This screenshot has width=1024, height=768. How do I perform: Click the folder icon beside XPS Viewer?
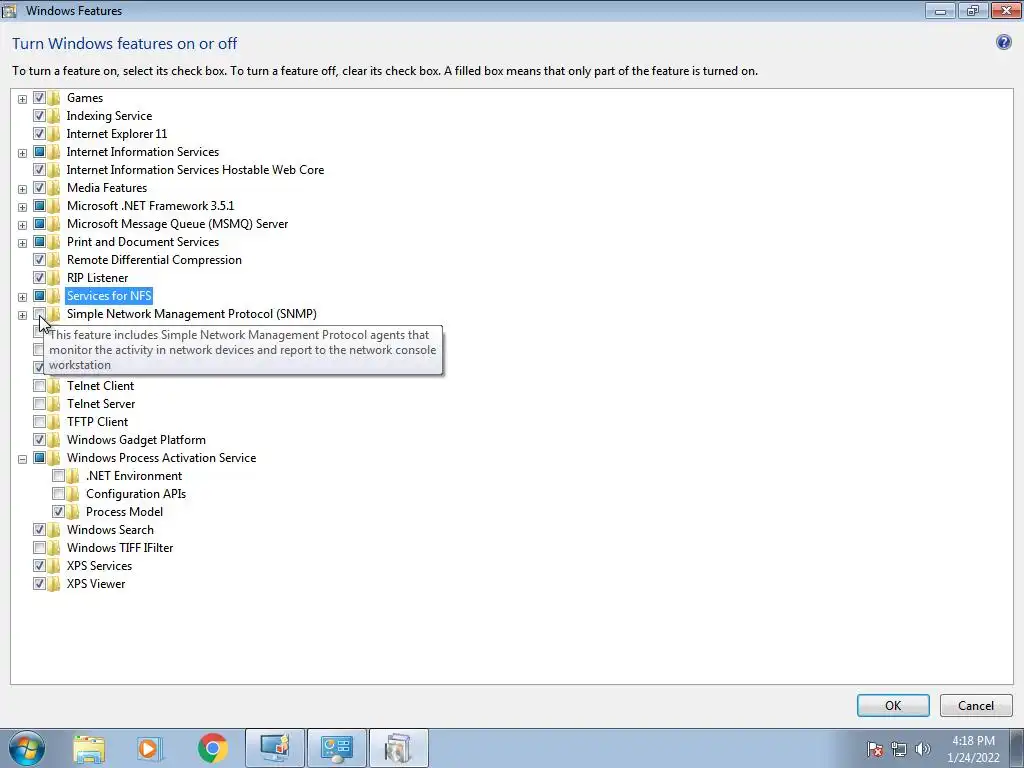click(54, 584)
